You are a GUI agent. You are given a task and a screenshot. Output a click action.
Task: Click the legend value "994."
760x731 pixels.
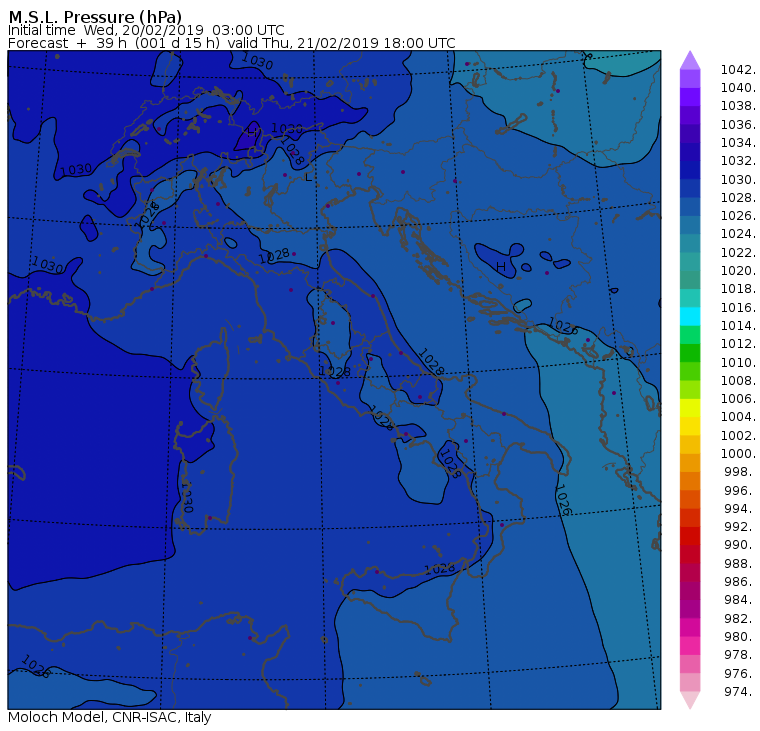click(740, 509)
